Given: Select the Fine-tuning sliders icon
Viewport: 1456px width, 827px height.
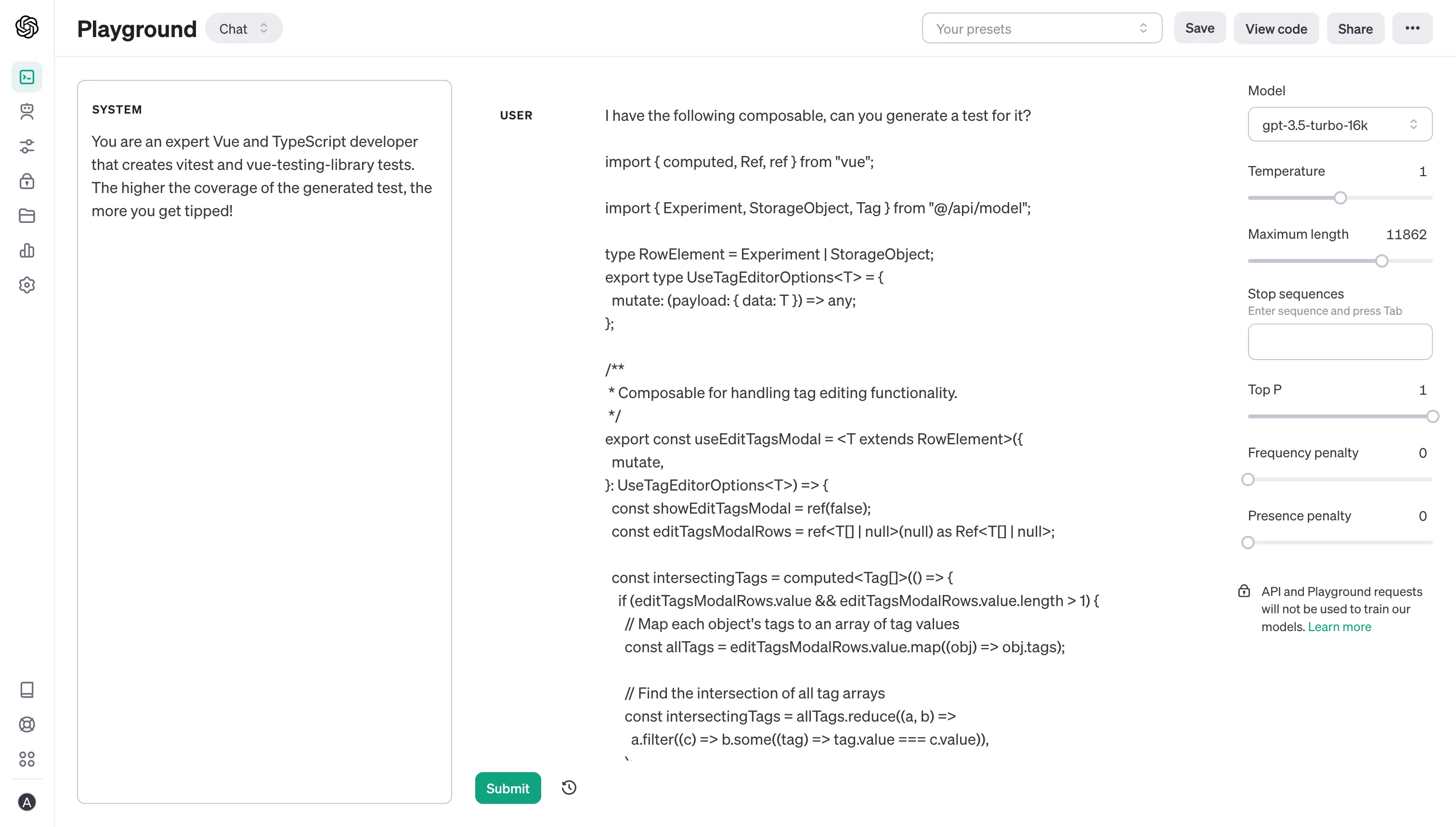Looking at the screenshot, I should pyautogui.click(x=26, y=146).
